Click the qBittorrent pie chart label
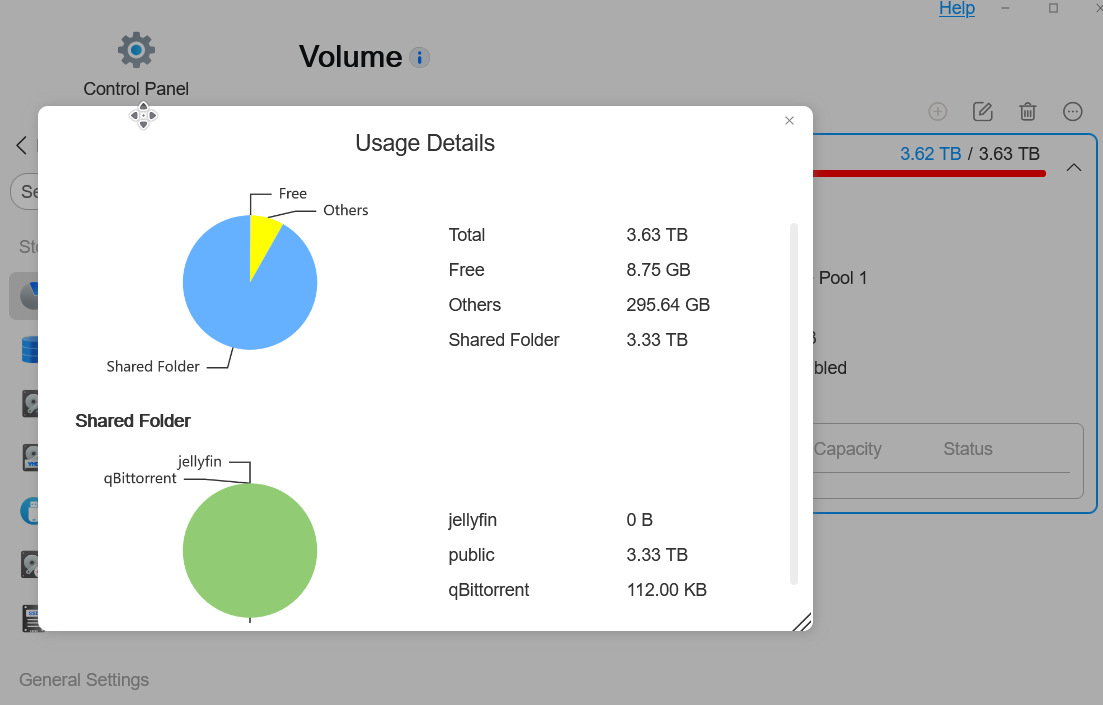 pyautogui.click(x=140, y=478)
